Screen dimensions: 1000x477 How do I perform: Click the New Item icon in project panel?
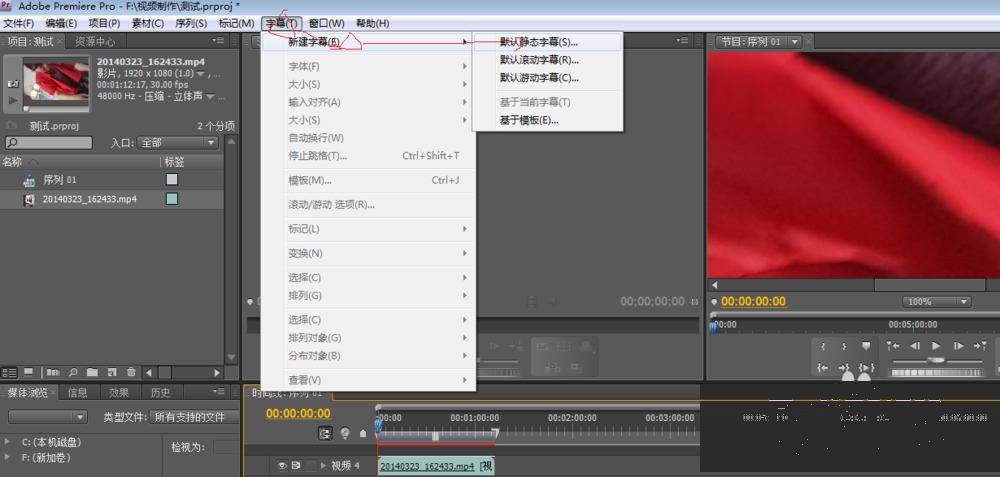pos(112,372)
